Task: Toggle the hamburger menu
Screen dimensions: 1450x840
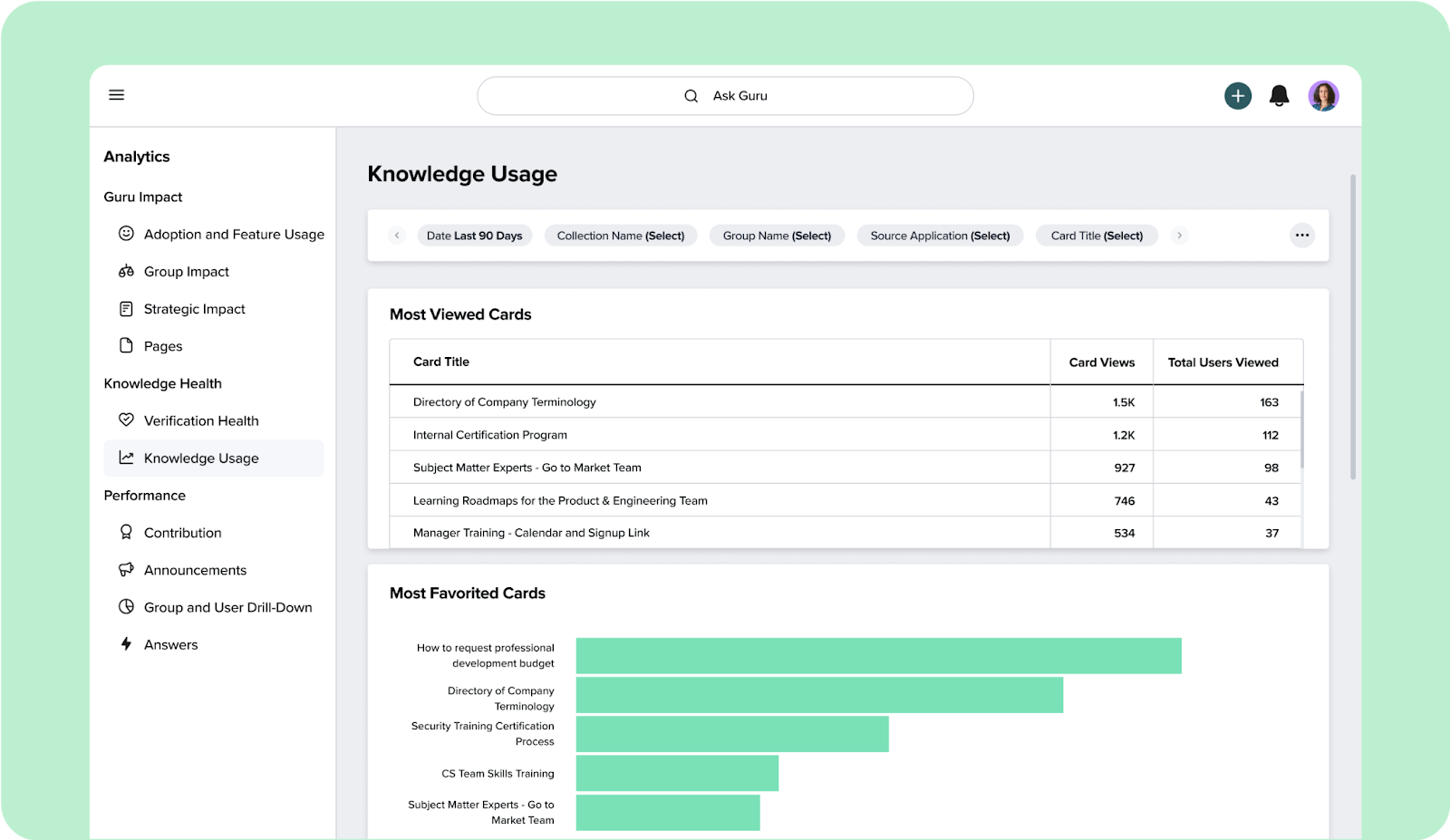Action: (116, 94)
